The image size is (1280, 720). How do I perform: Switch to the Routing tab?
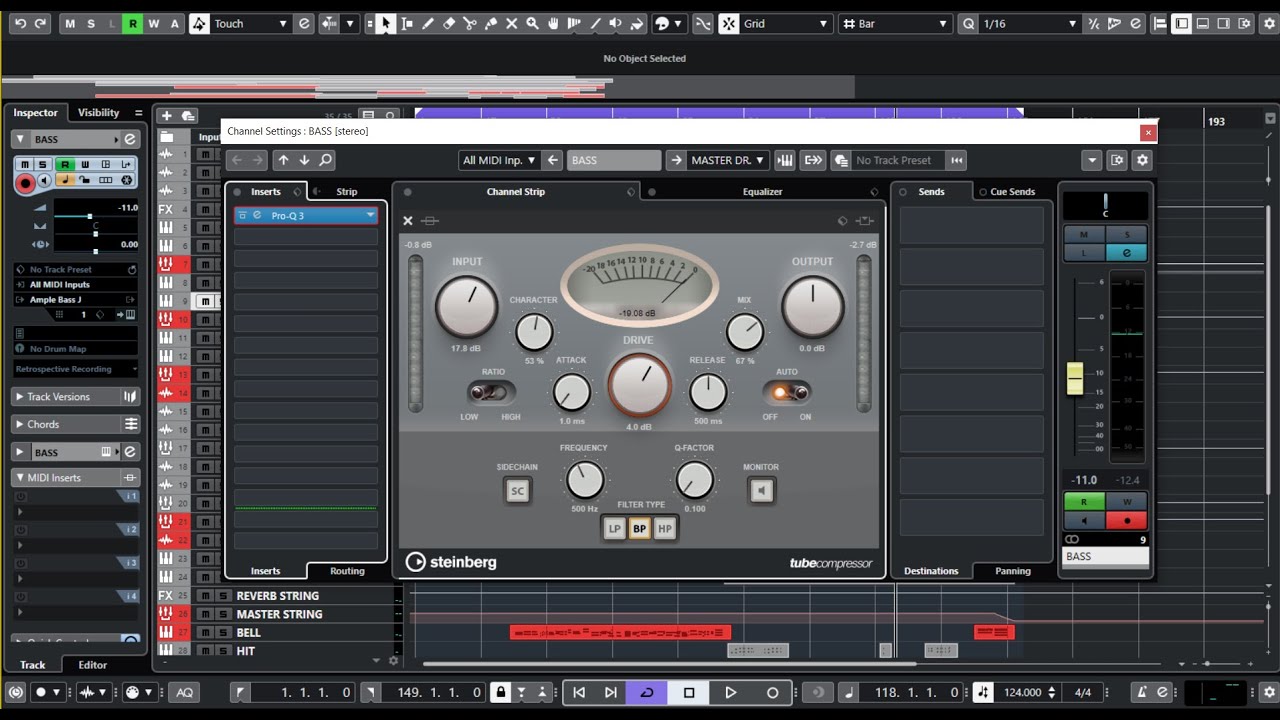[x=347, y=571]
